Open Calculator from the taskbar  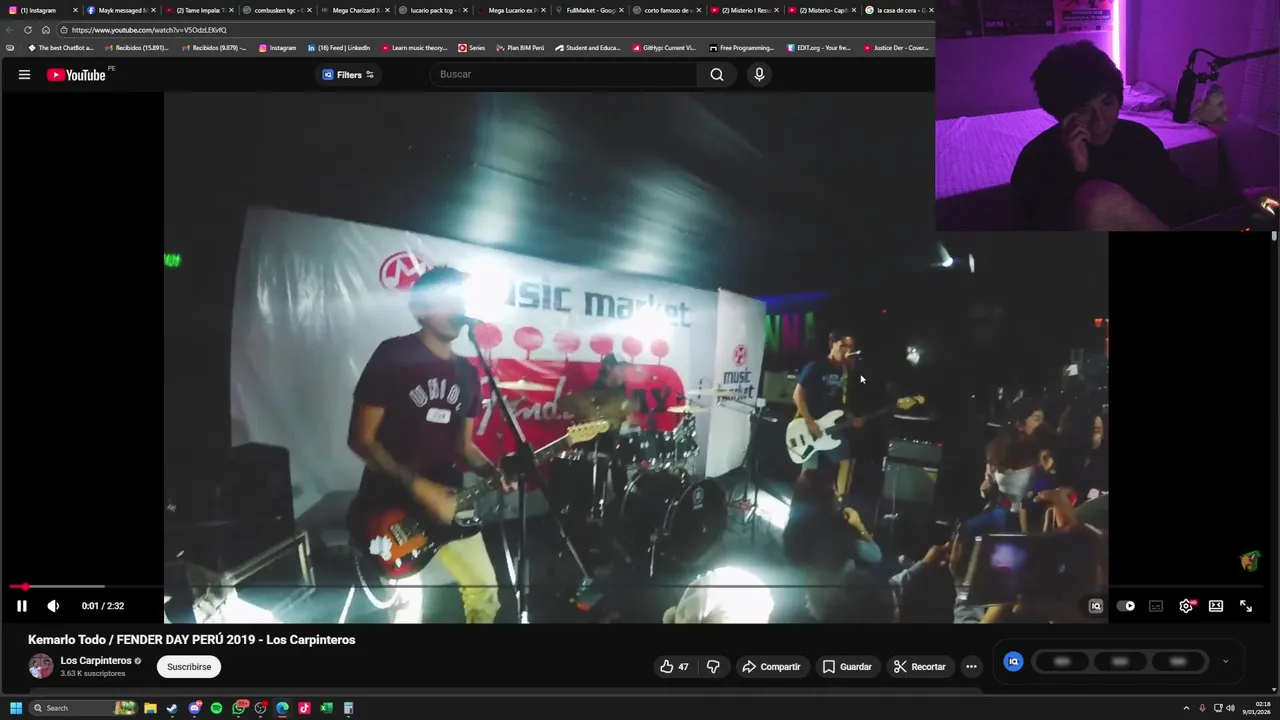(x=348, y=708)
